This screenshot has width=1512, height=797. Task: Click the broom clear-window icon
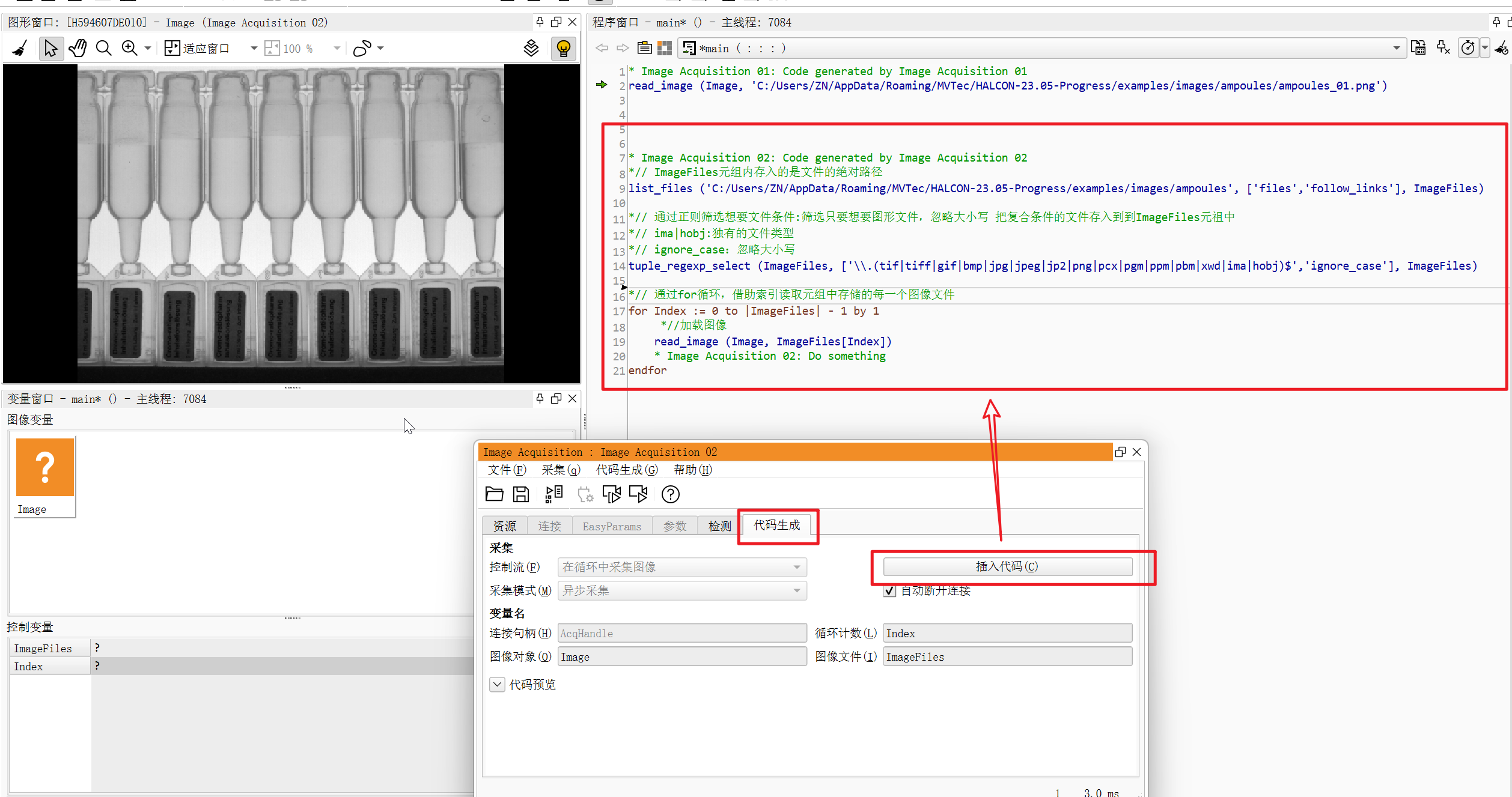(20, 48)
